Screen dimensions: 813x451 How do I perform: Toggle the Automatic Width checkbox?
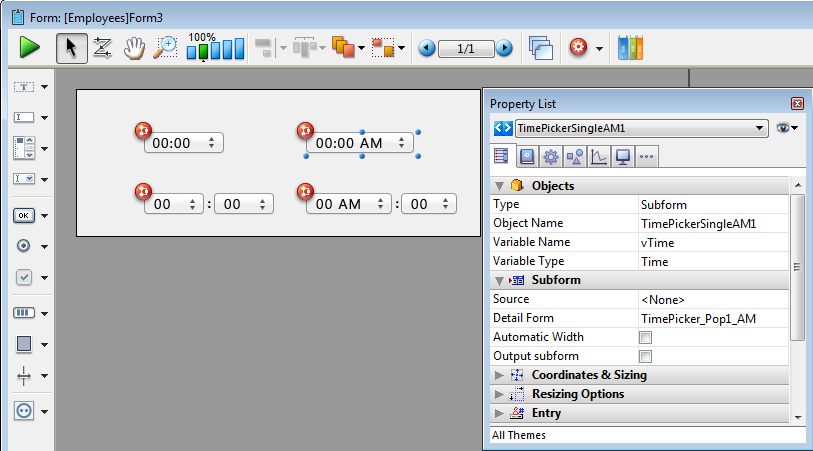click(x=645, y=337)
